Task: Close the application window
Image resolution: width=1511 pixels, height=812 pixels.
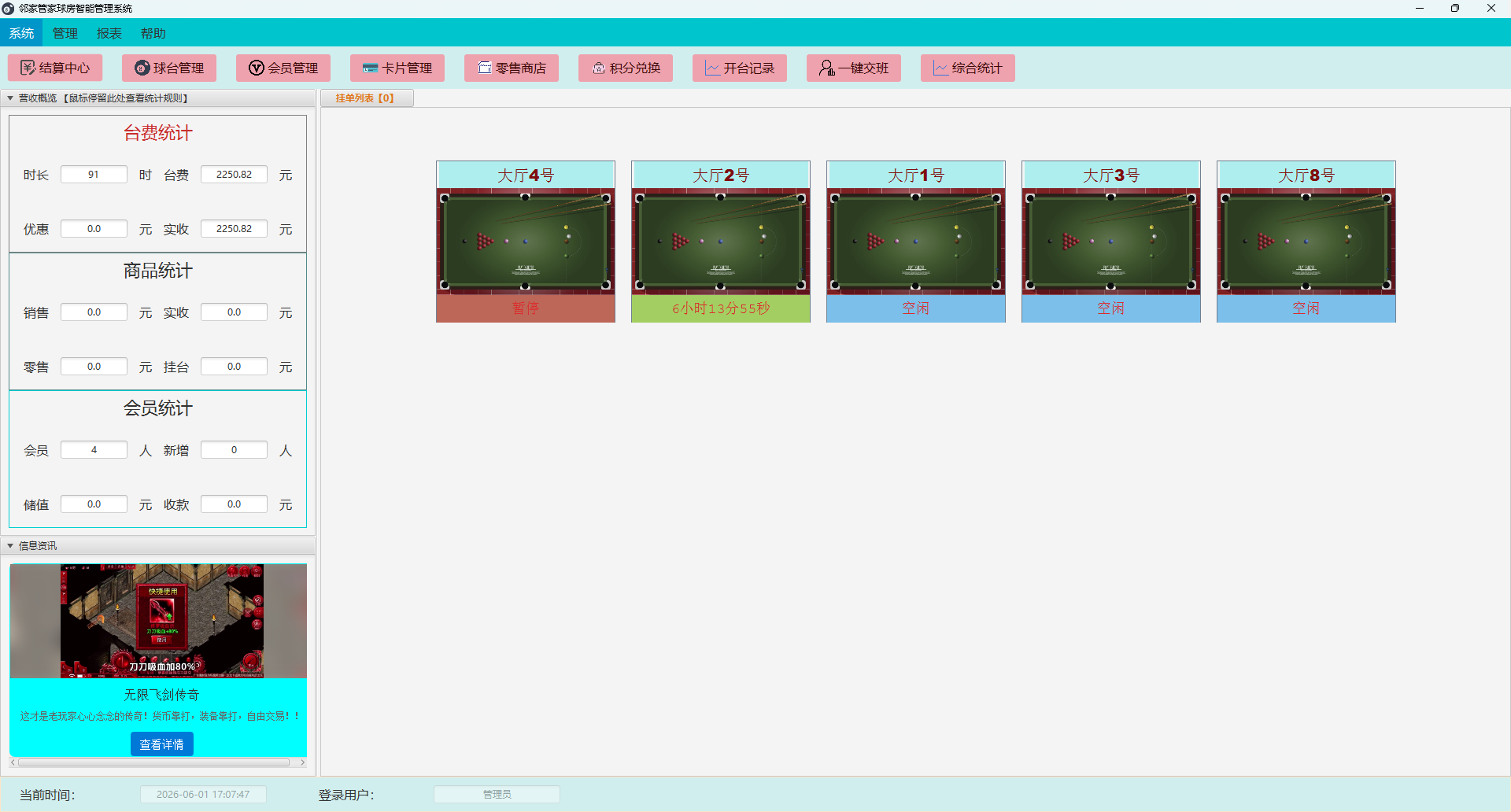Action: (x=1491, y=9)
